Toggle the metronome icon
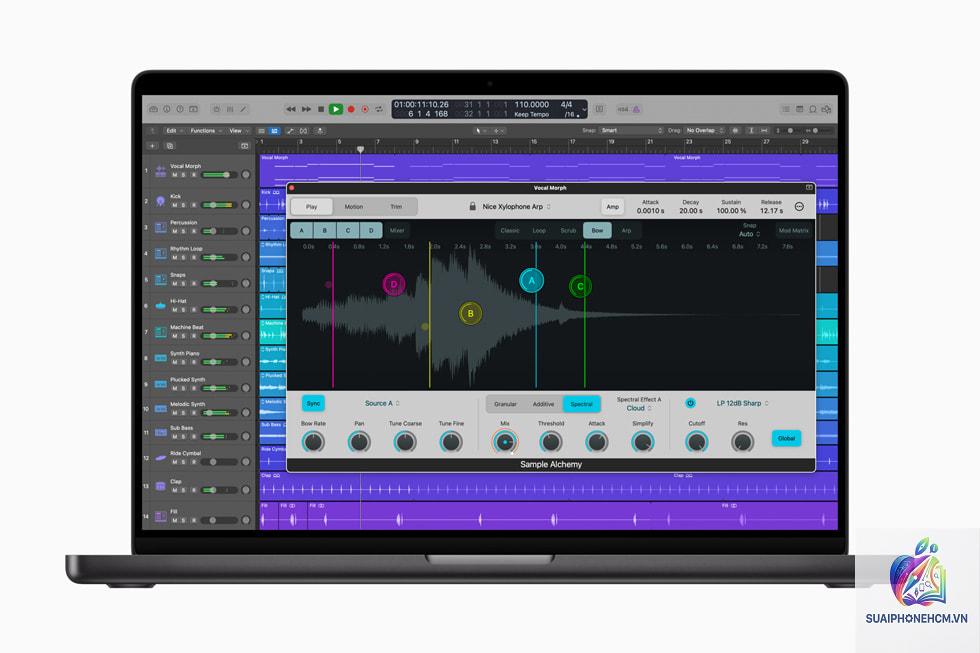The width and height of the screenshot is (980, 653). tap(636, 109)
